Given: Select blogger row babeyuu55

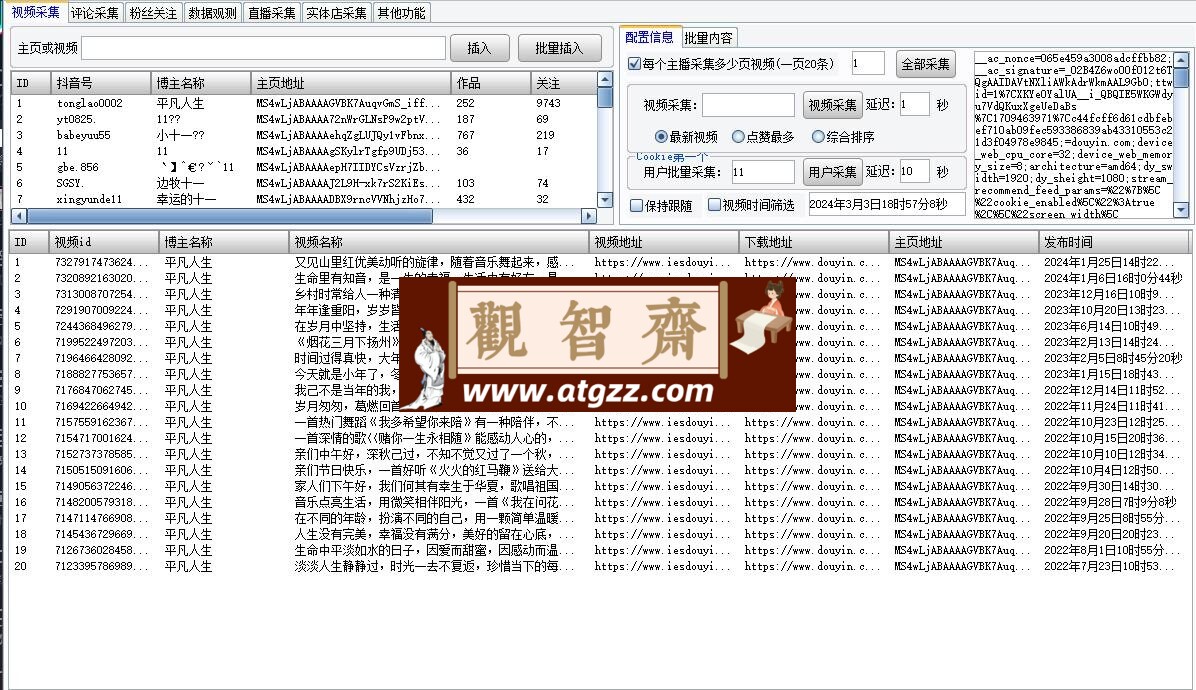Looking at the screenshot, I should pos(305,135).
